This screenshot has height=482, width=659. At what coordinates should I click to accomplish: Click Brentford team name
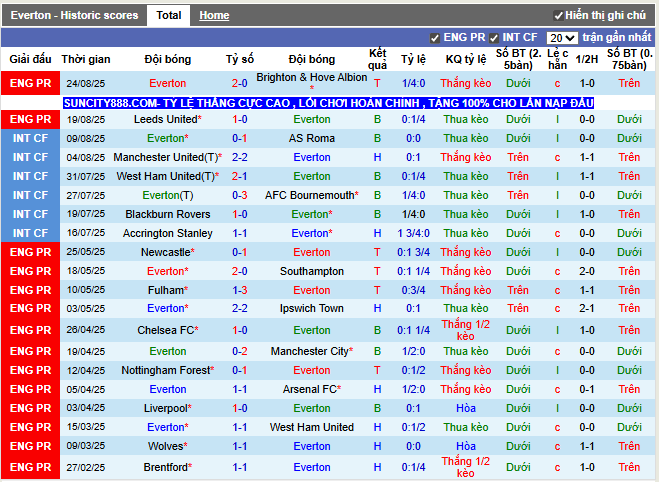point(166,467)
